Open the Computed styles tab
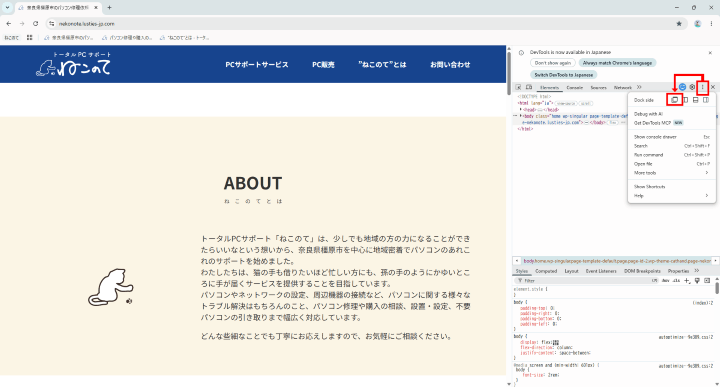The image size is (720, 387). (546, 271)
